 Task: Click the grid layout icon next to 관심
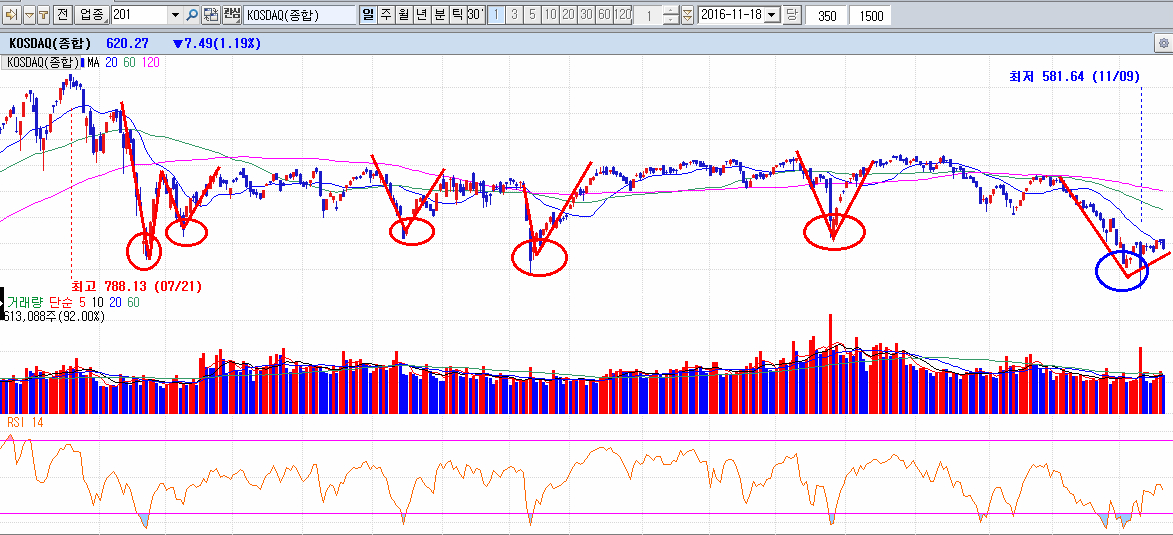pyautogui.click(x=210, y=15)
